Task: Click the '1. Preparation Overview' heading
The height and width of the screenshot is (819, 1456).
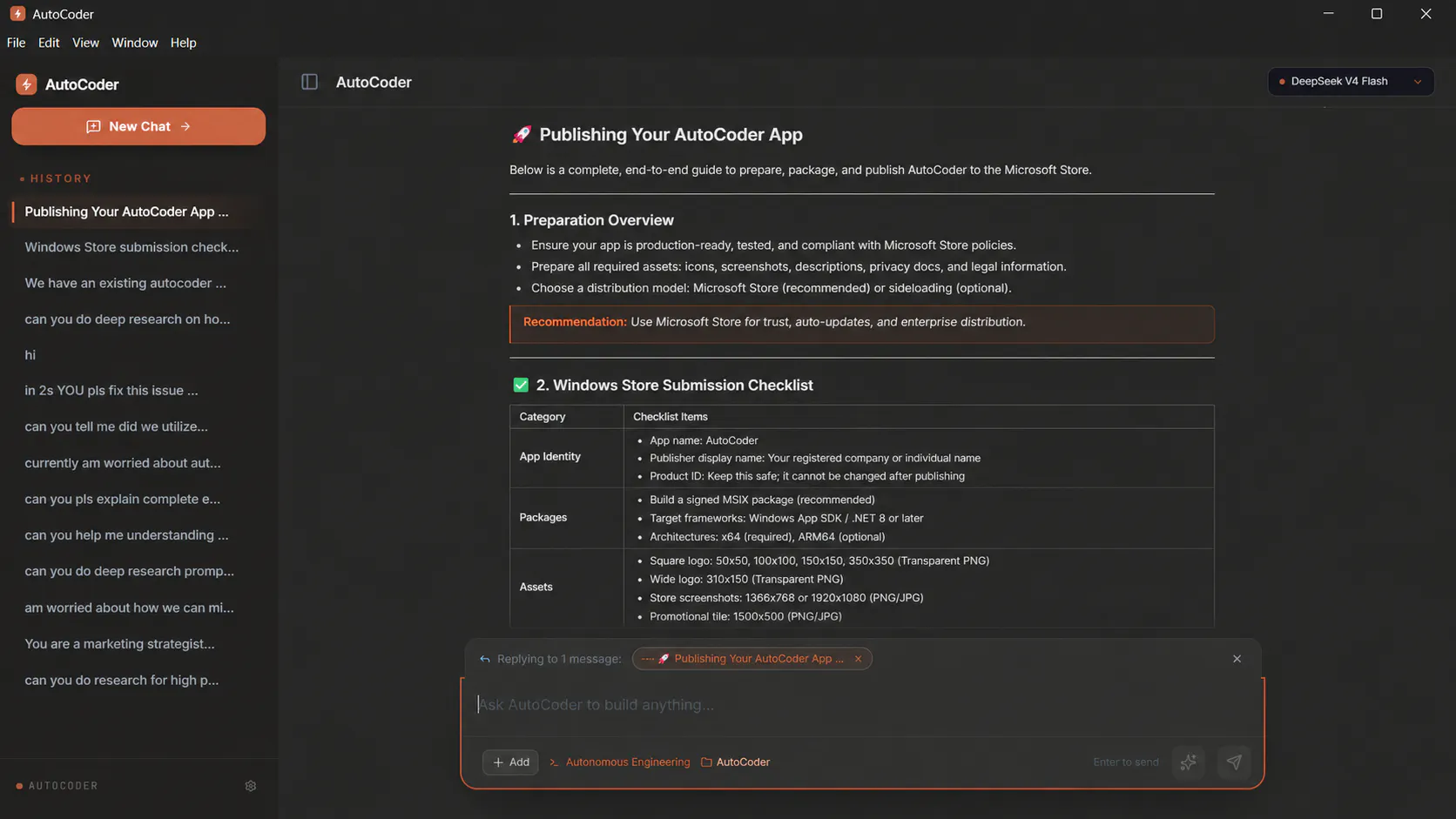Action: [591, 220]
